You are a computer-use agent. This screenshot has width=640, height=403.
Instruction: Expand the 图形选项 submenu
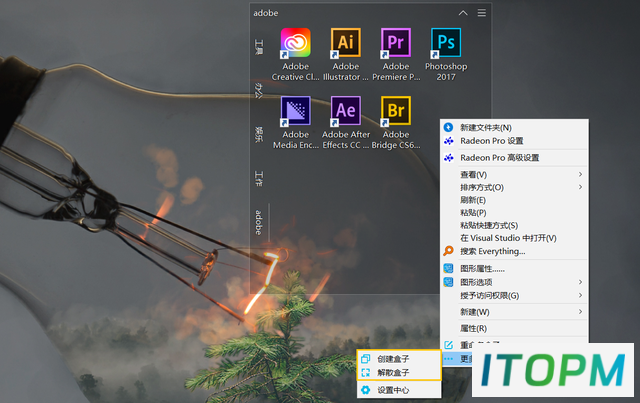point(514,282)
